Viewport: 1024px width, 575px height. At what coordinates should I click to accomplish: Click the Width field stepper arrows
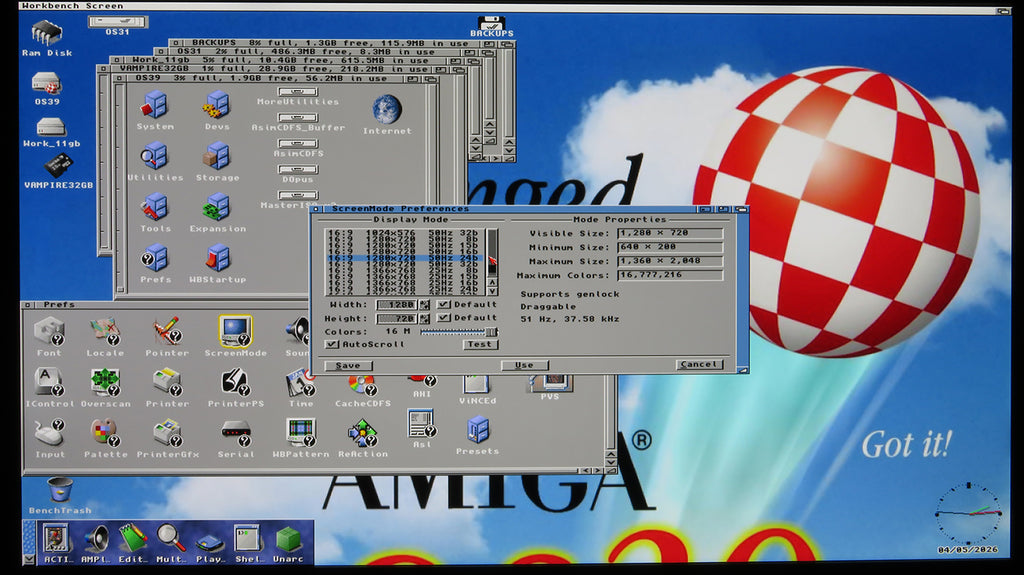click(x=425, y=304)
